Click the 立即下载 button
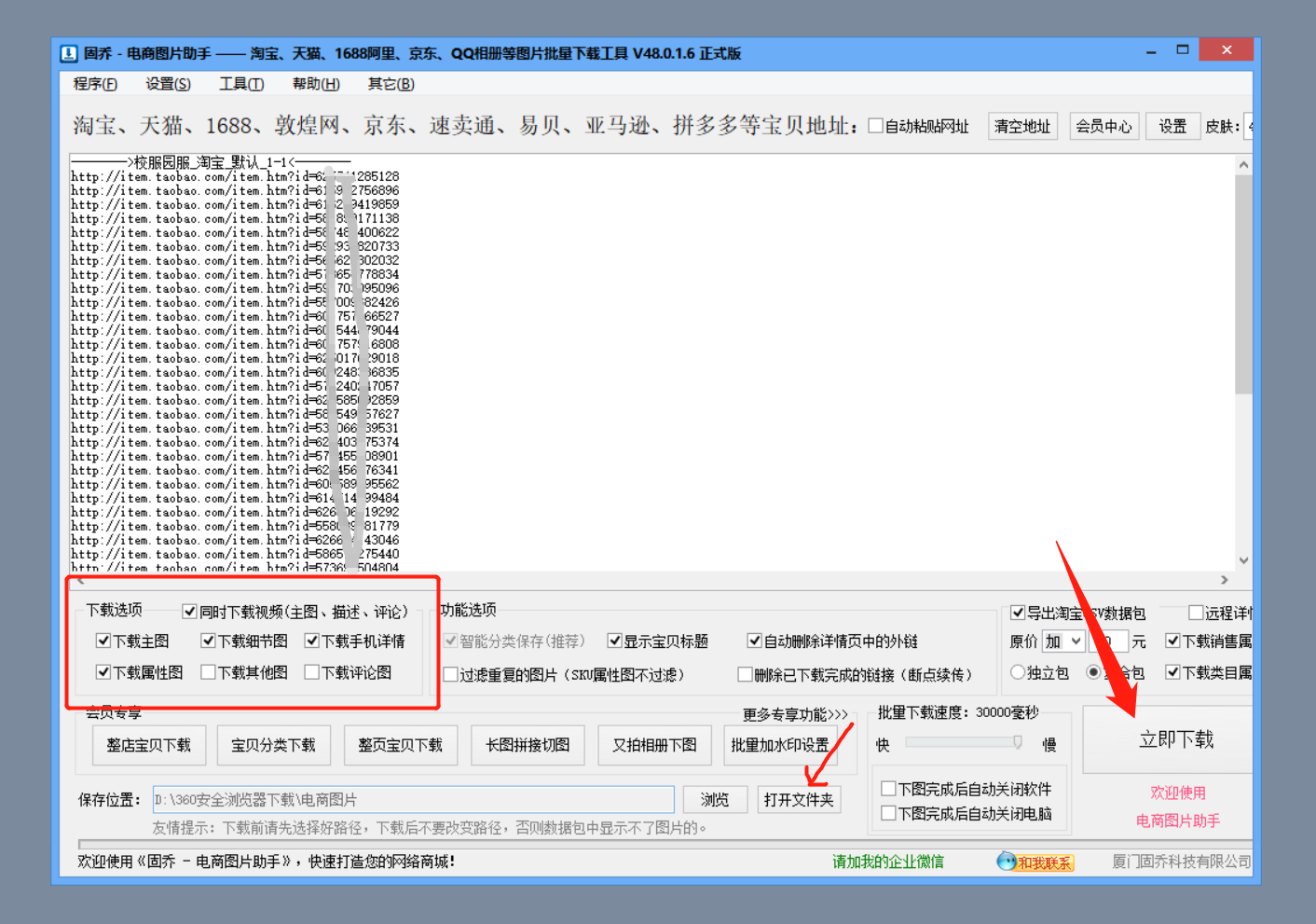 [x=1177, y=738]
